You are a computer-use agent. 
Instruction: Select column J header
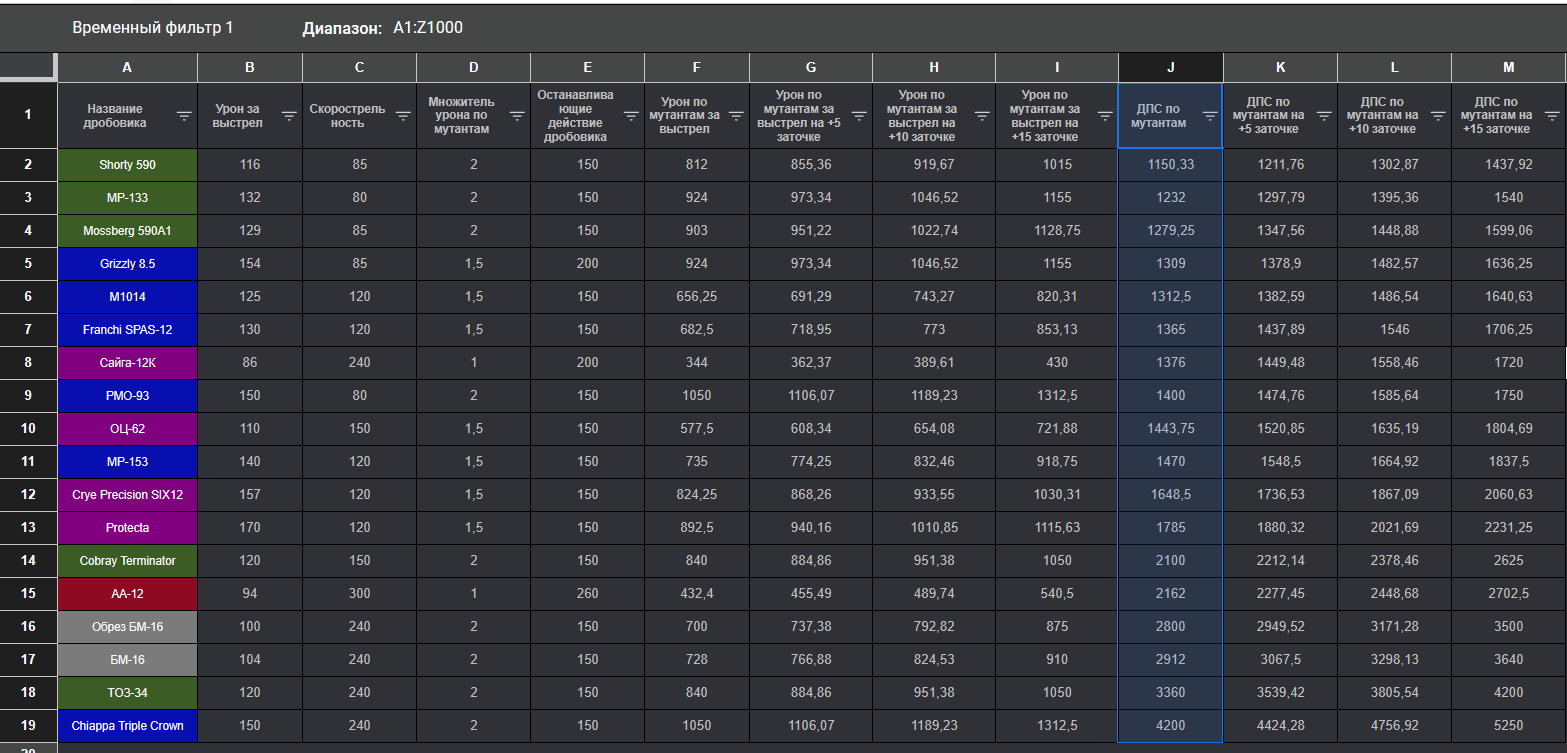point(1170,68)
